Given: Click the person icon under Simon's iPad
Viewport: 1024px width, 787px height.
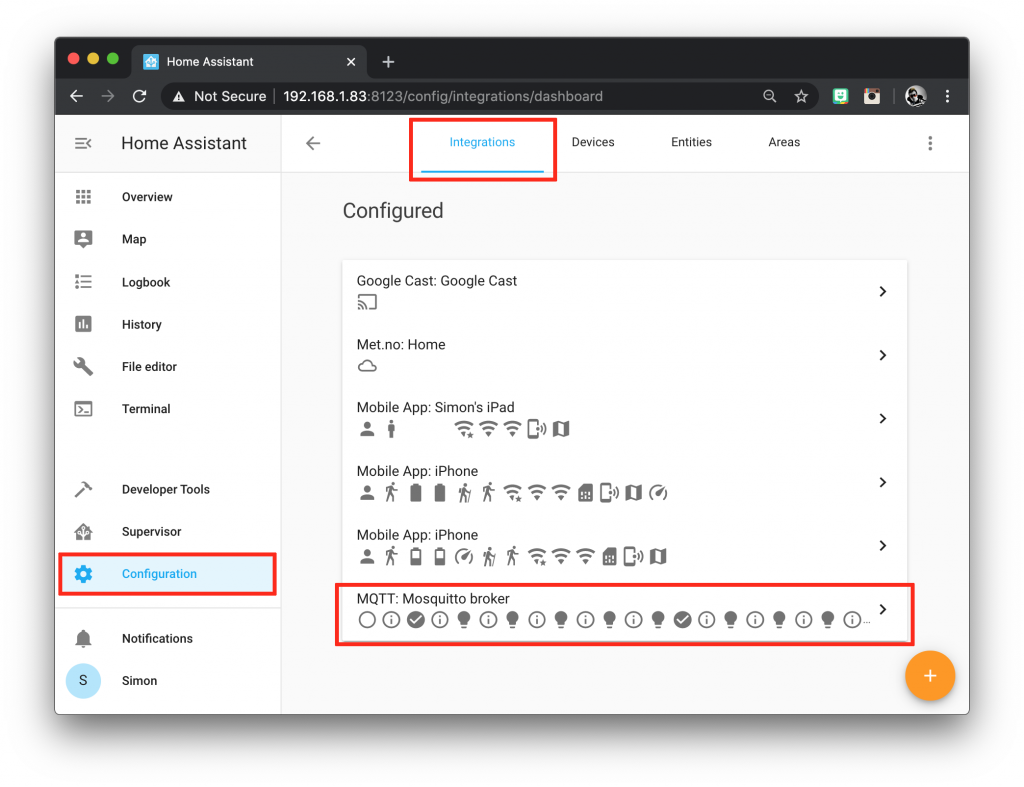Looking at the screenshot, I should (x=367, y=429).
